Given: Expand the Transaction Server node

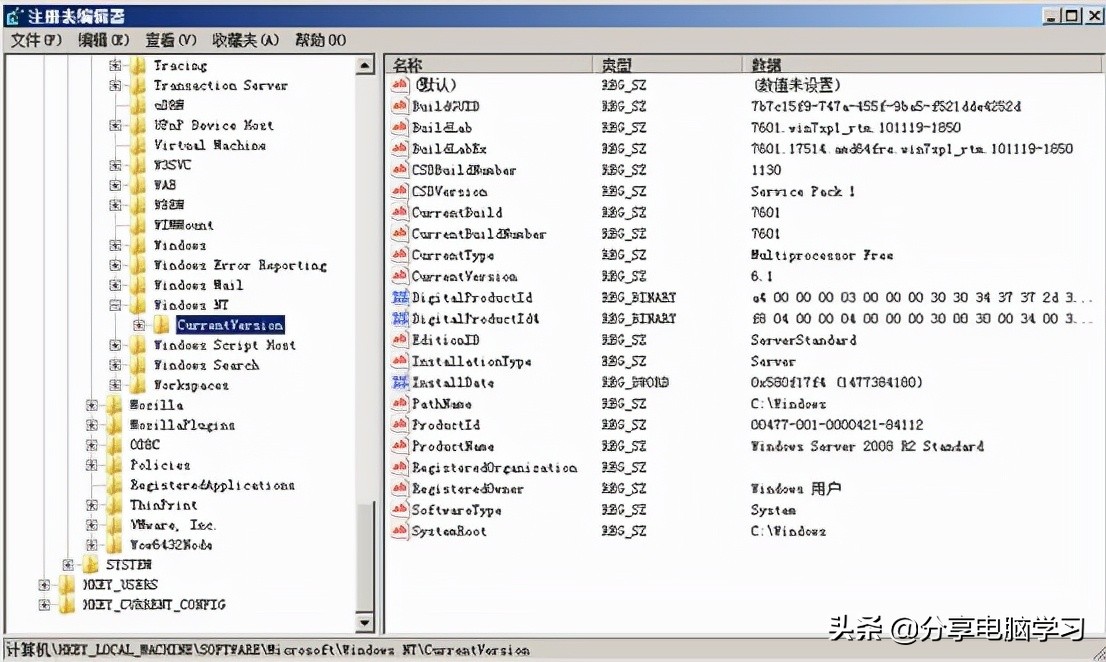Looking at the screenshot, I should coord(115,85).
